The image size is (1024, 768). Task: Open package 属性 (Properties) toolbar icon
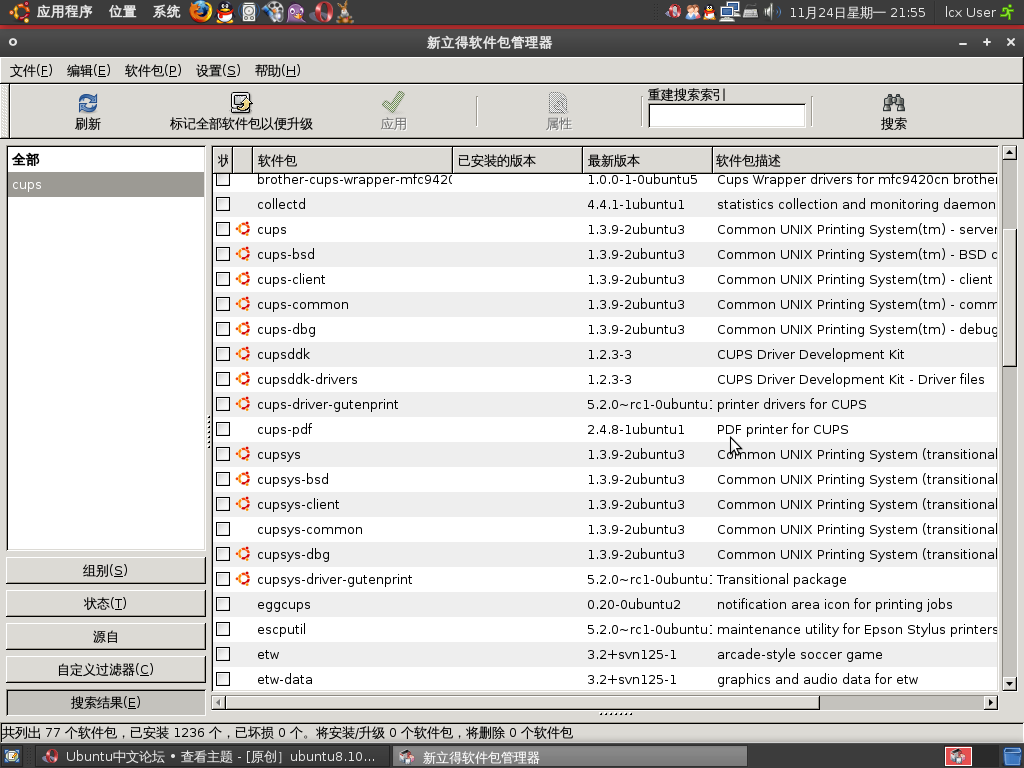[x=558, y=103]
